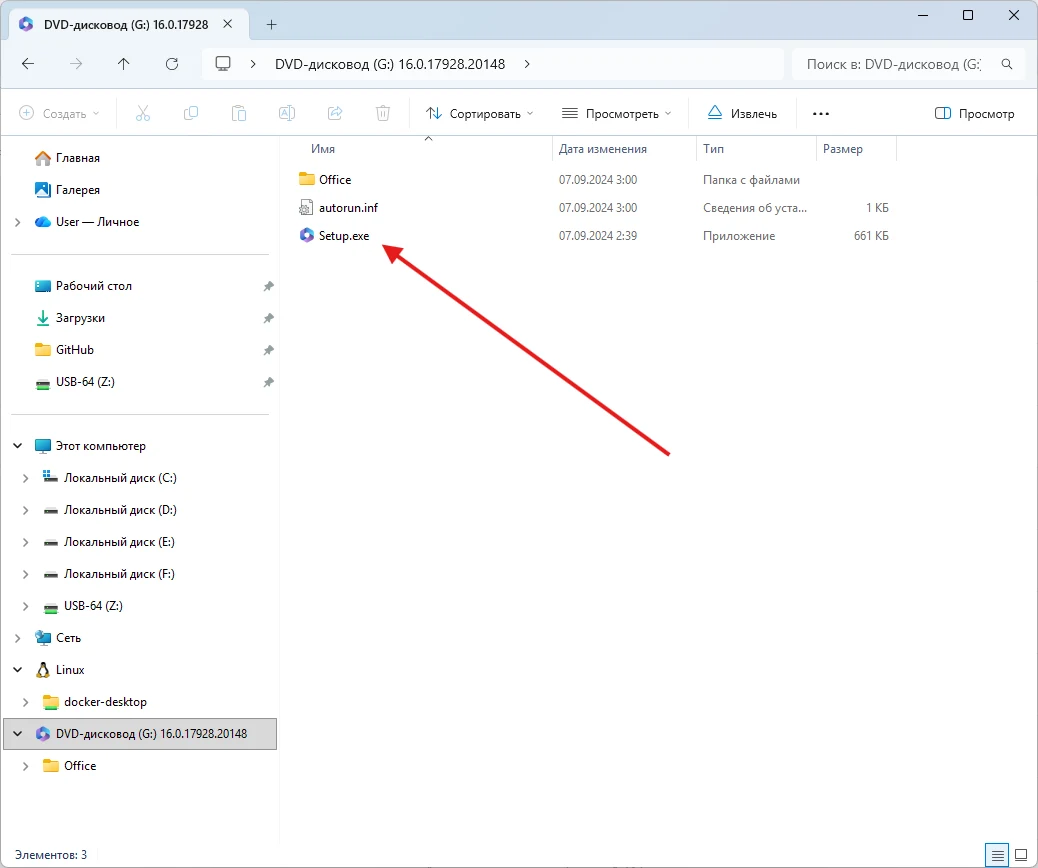
Task: Select the autorun.inf file name
Action: [x=348, y=208]
